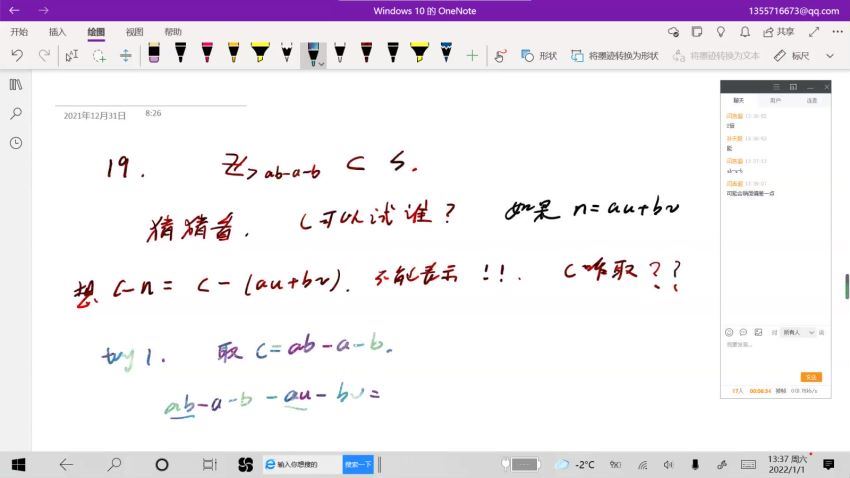Switch to the 插入 (Insert) tab
The height and width of the screenshot is (478, 850).
tap(57, 31)
